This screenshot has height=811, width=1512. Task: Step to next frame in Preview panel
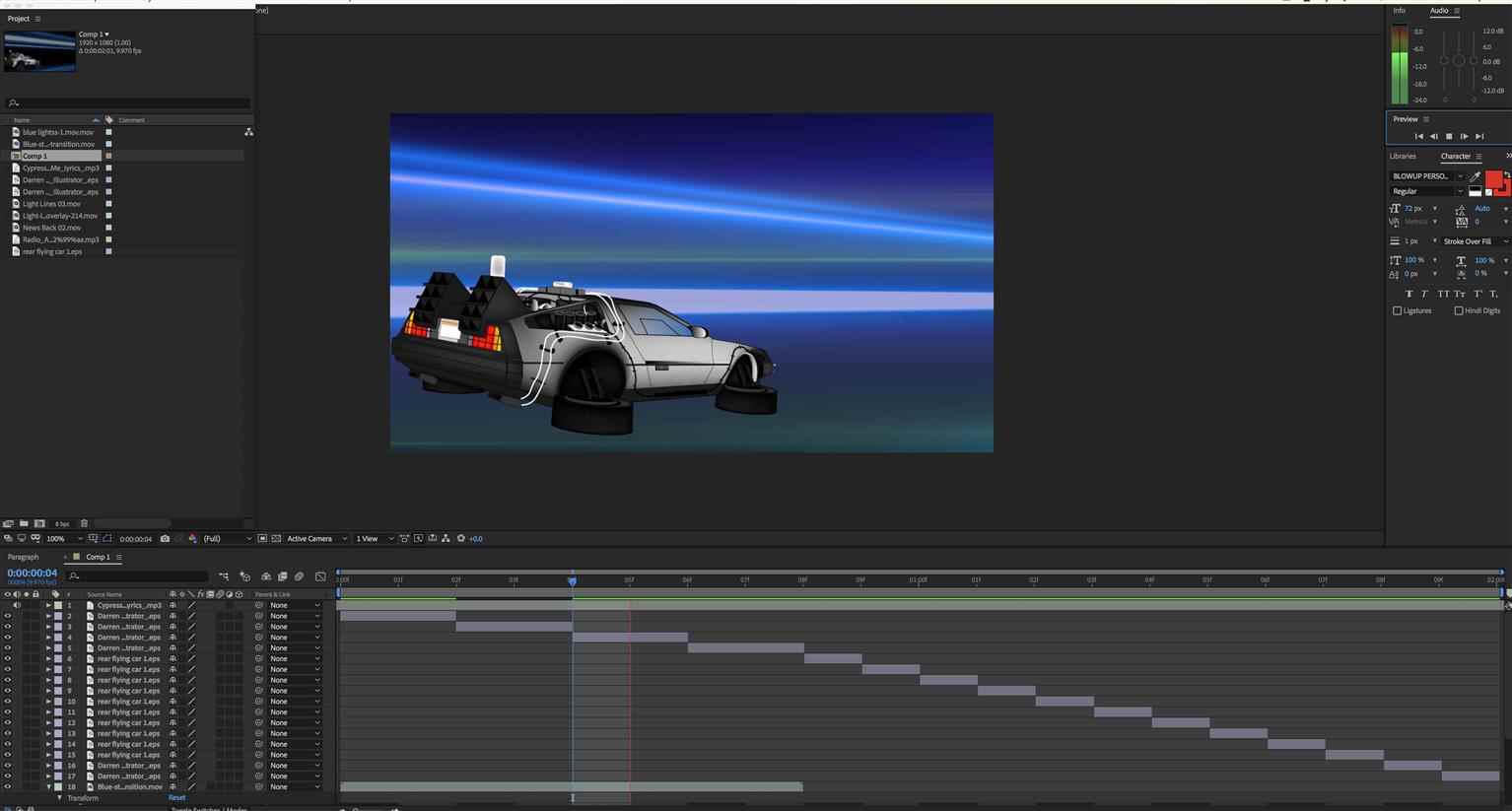click(1464, 136)
